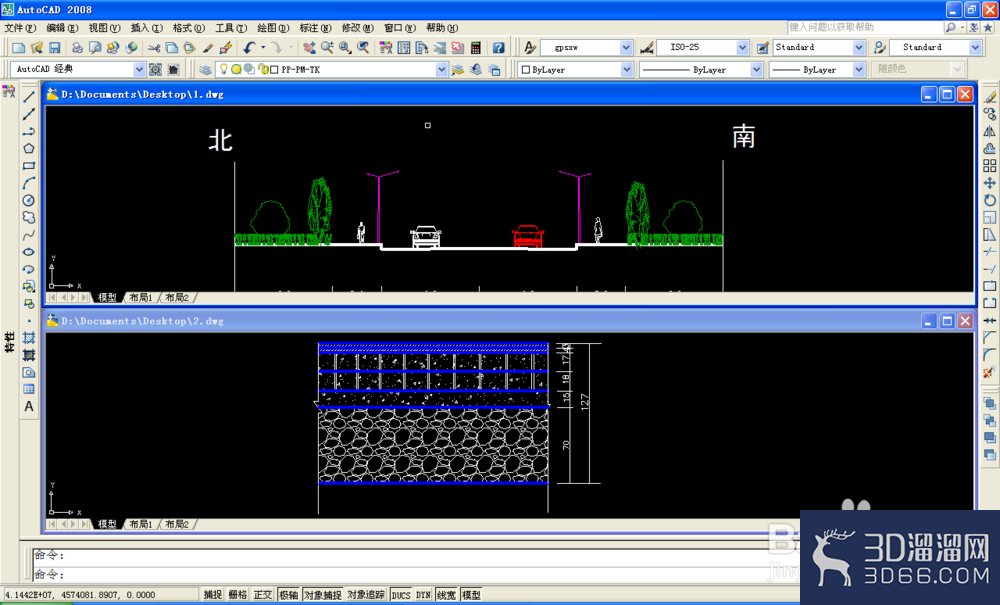Toggle 对象捕捉 object snap button
1000x605 pixels.
(323, 595)
